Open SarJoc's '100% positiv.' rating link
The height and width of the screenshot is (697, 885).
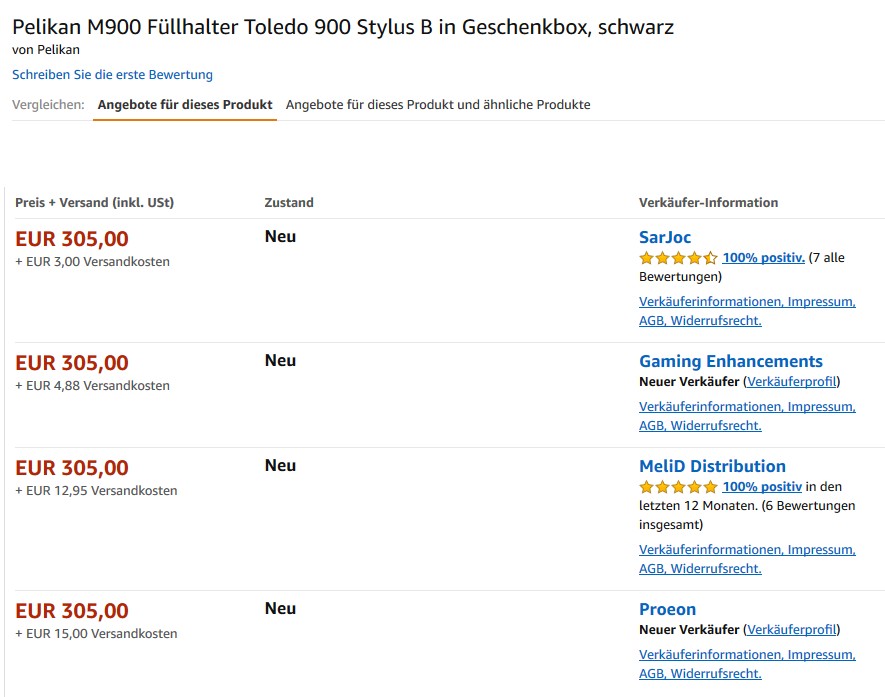point(764,257)
